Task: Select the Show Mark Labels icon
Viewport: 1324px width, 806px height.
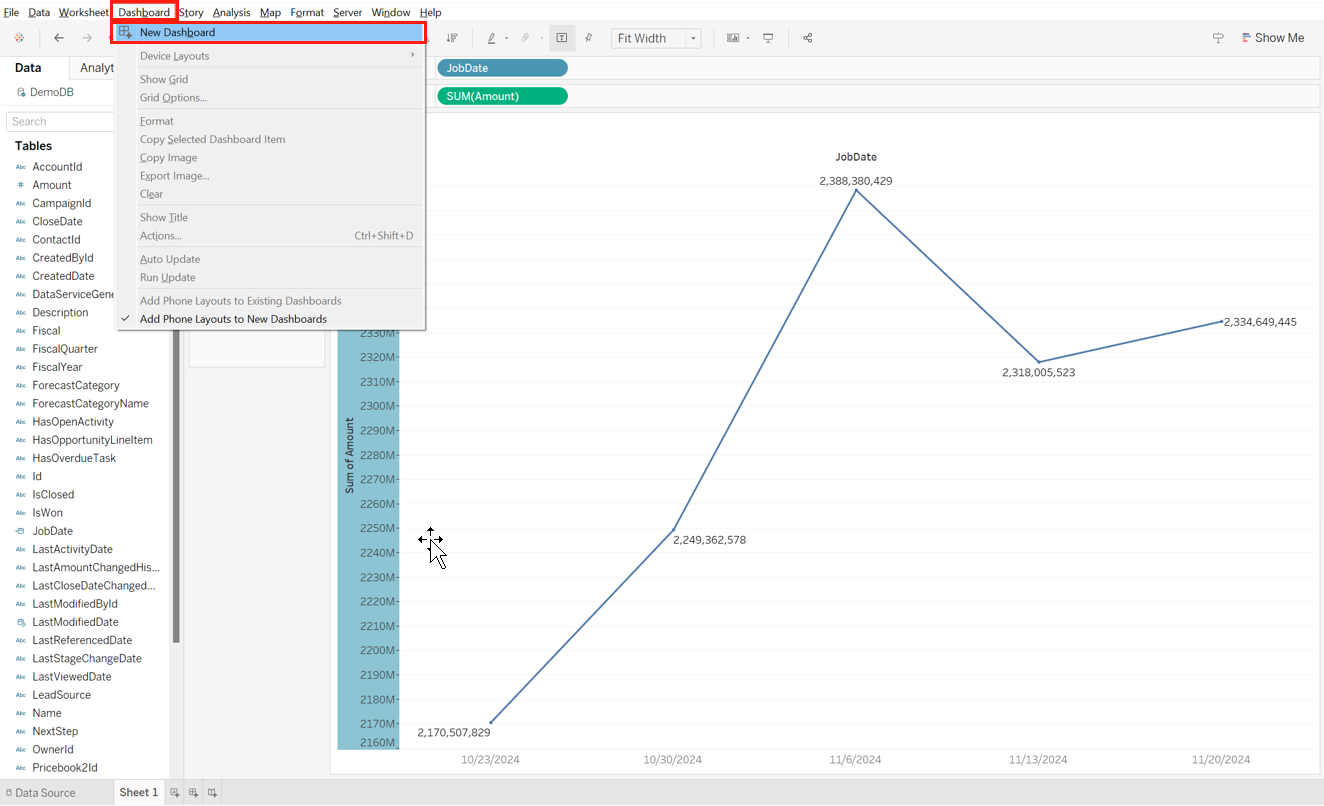Action: [x=562, y=37]
